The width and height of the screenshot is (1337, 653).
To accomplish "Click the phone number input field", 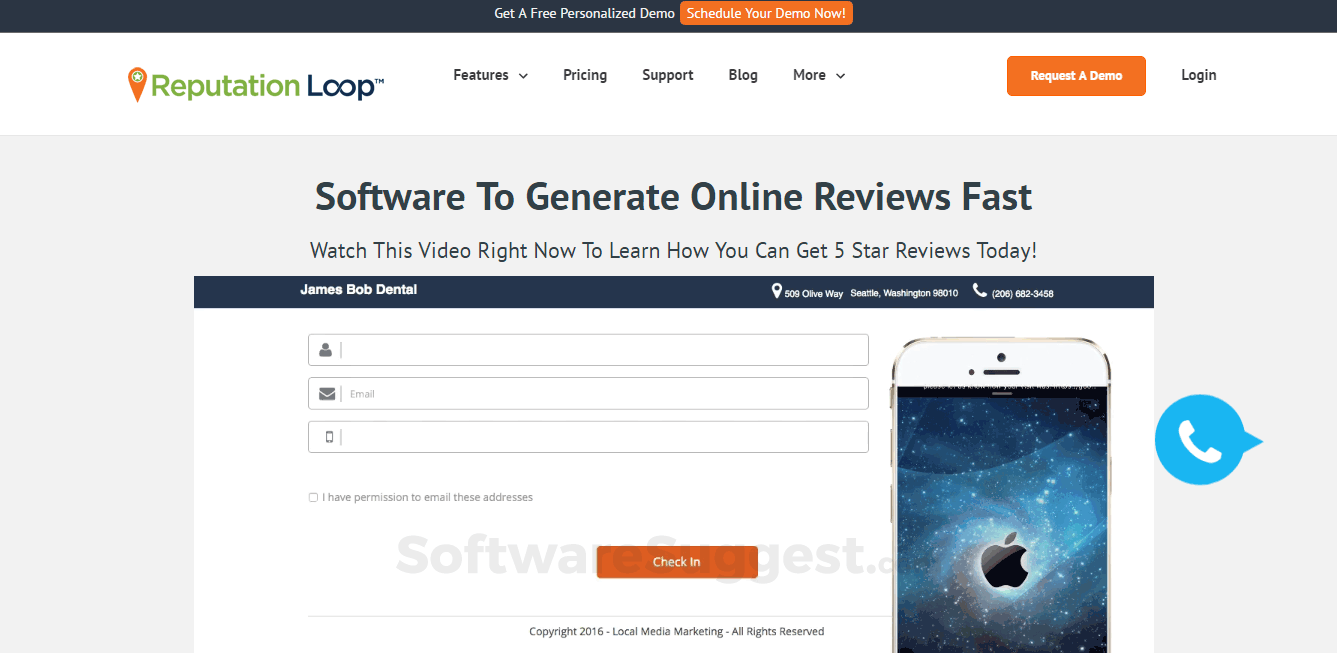I will point(600,436).
